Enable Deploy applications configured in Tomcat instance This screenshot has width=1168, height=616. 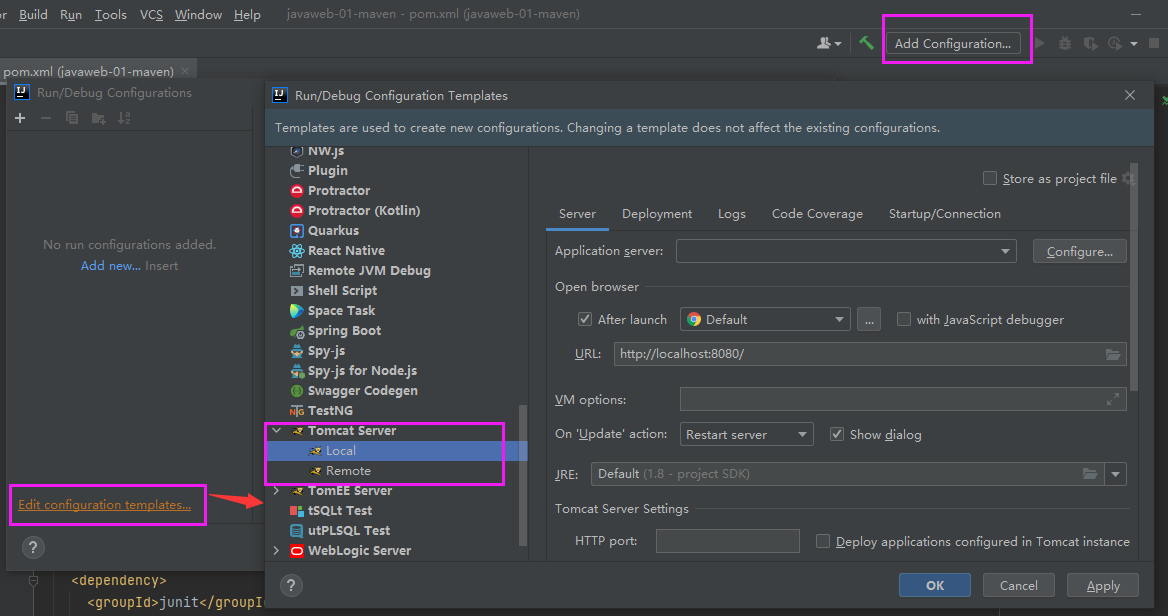(823, 542)
